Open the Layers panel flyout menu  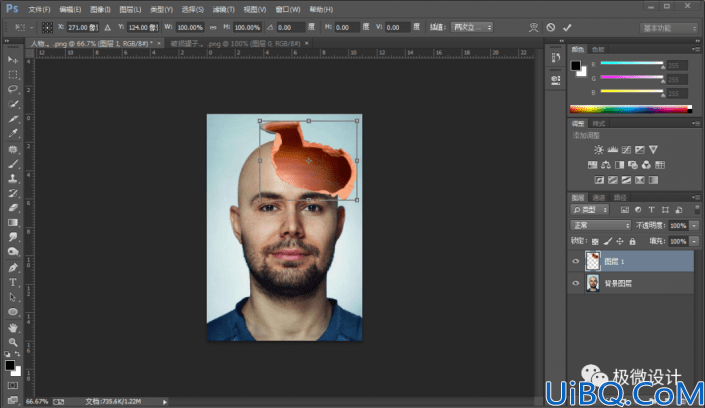(696, 197)
